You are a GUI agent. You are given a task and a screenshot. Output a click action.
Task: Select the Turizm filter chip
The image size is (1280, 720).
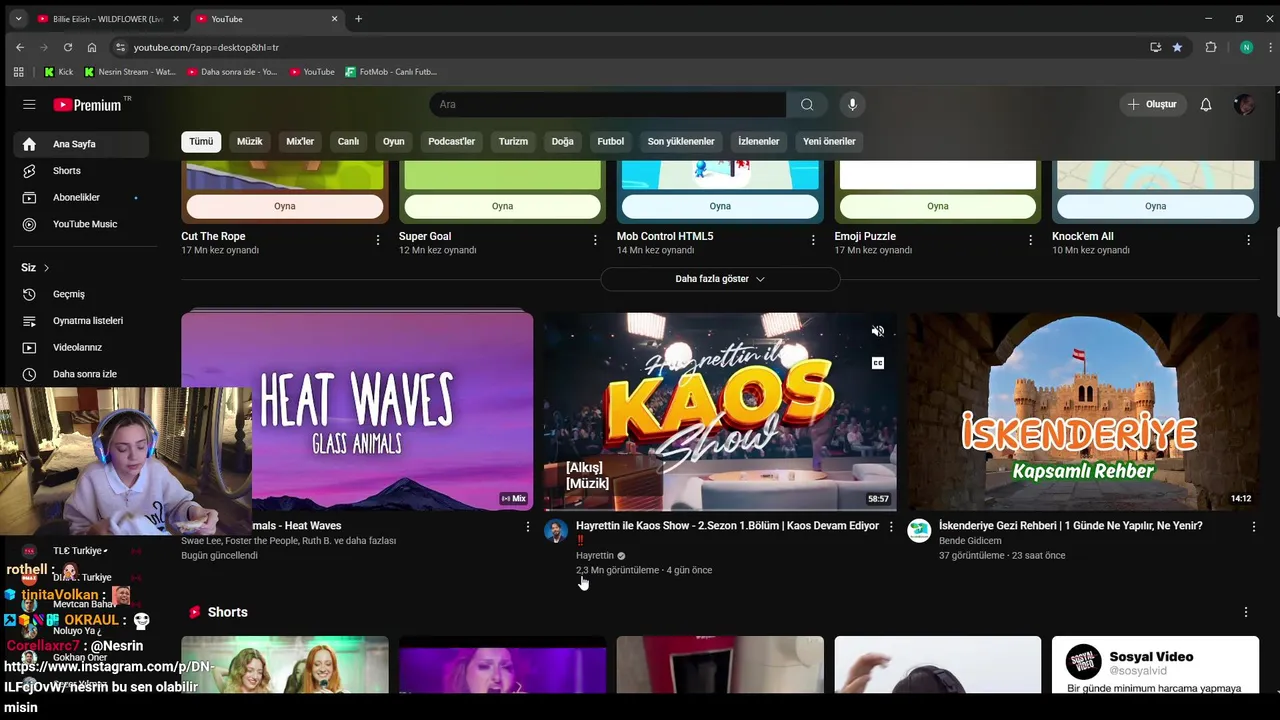(513, 142)
